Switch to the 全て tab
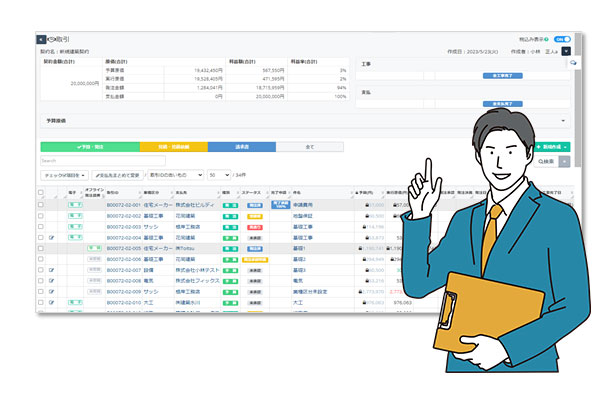612x396 pixels. pos(310,147)
